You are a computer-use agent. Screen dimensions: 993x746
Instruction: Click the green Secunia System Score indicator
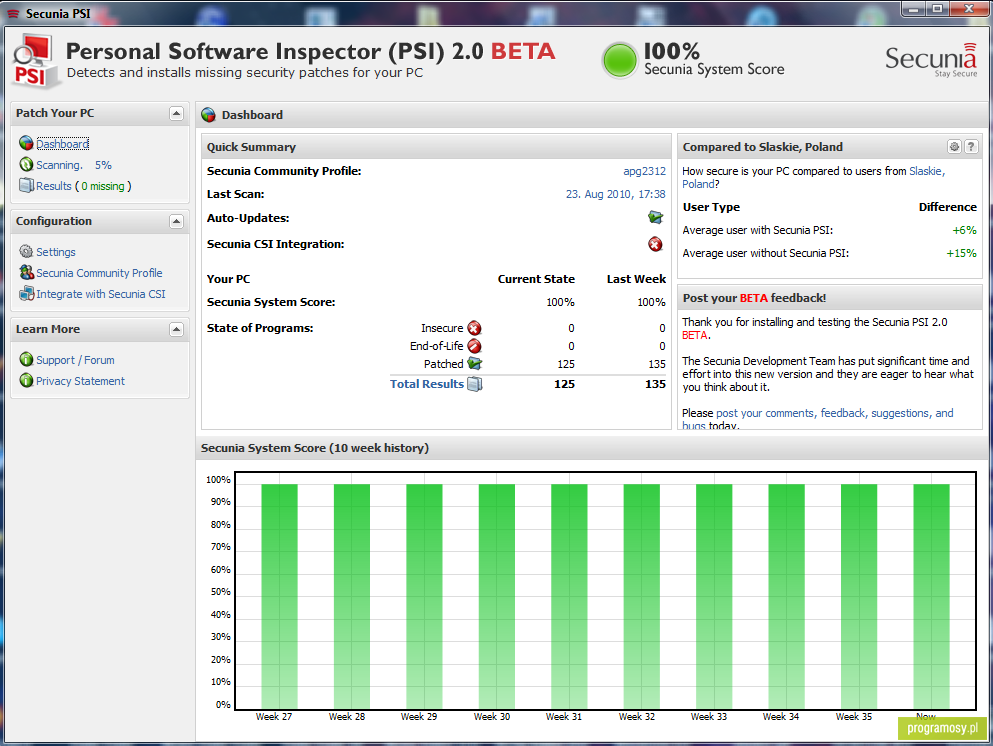619,61
